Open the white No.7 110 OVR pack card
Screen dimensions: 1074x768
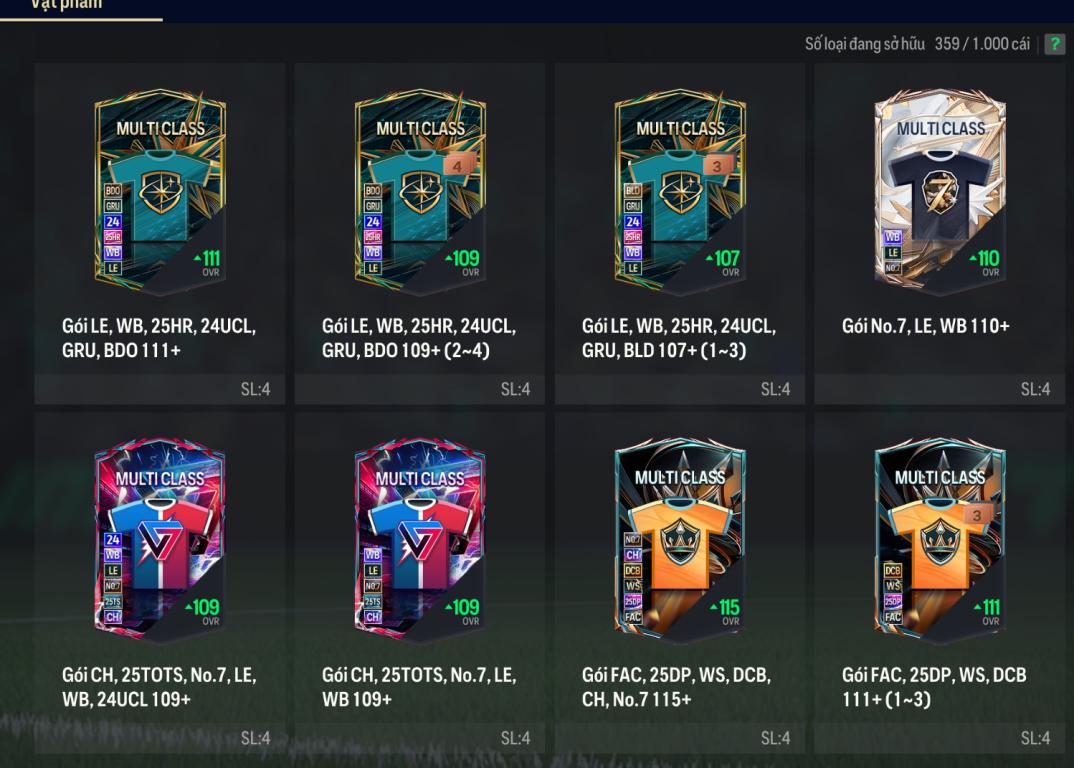pos(940,190)
